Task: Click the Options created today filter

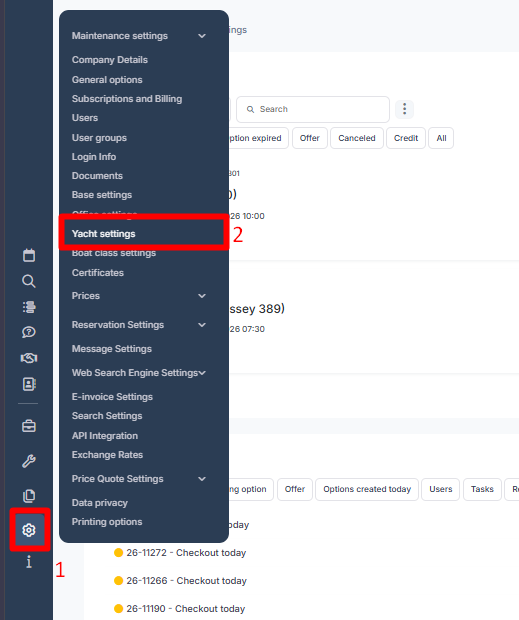Action: click(x=367, y=489)
